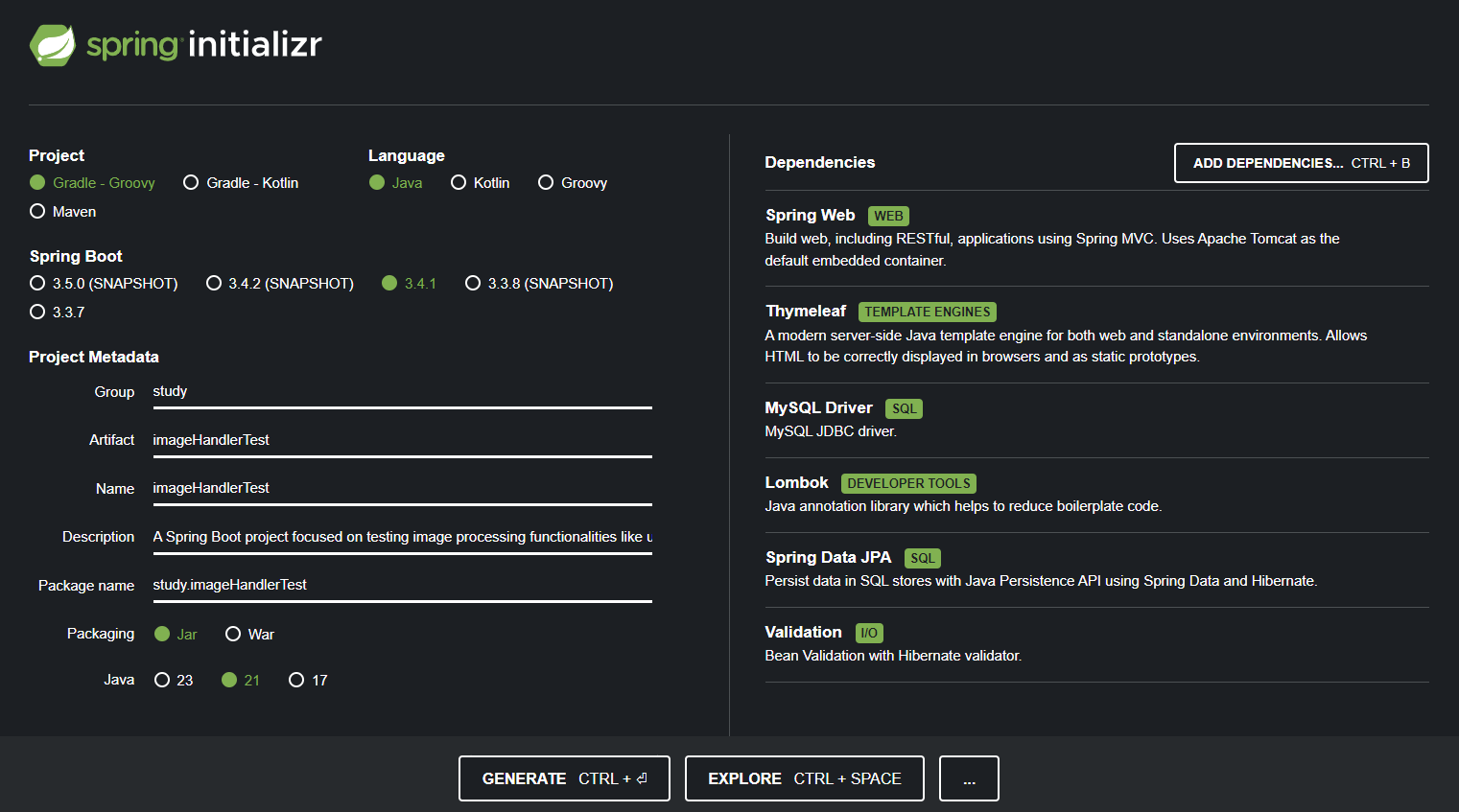Open the more options ellipsis button

coord(969,778)
